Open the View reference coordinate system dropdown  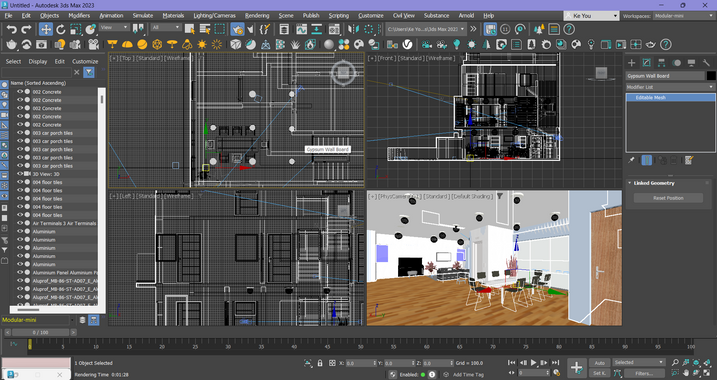point(114,27)
